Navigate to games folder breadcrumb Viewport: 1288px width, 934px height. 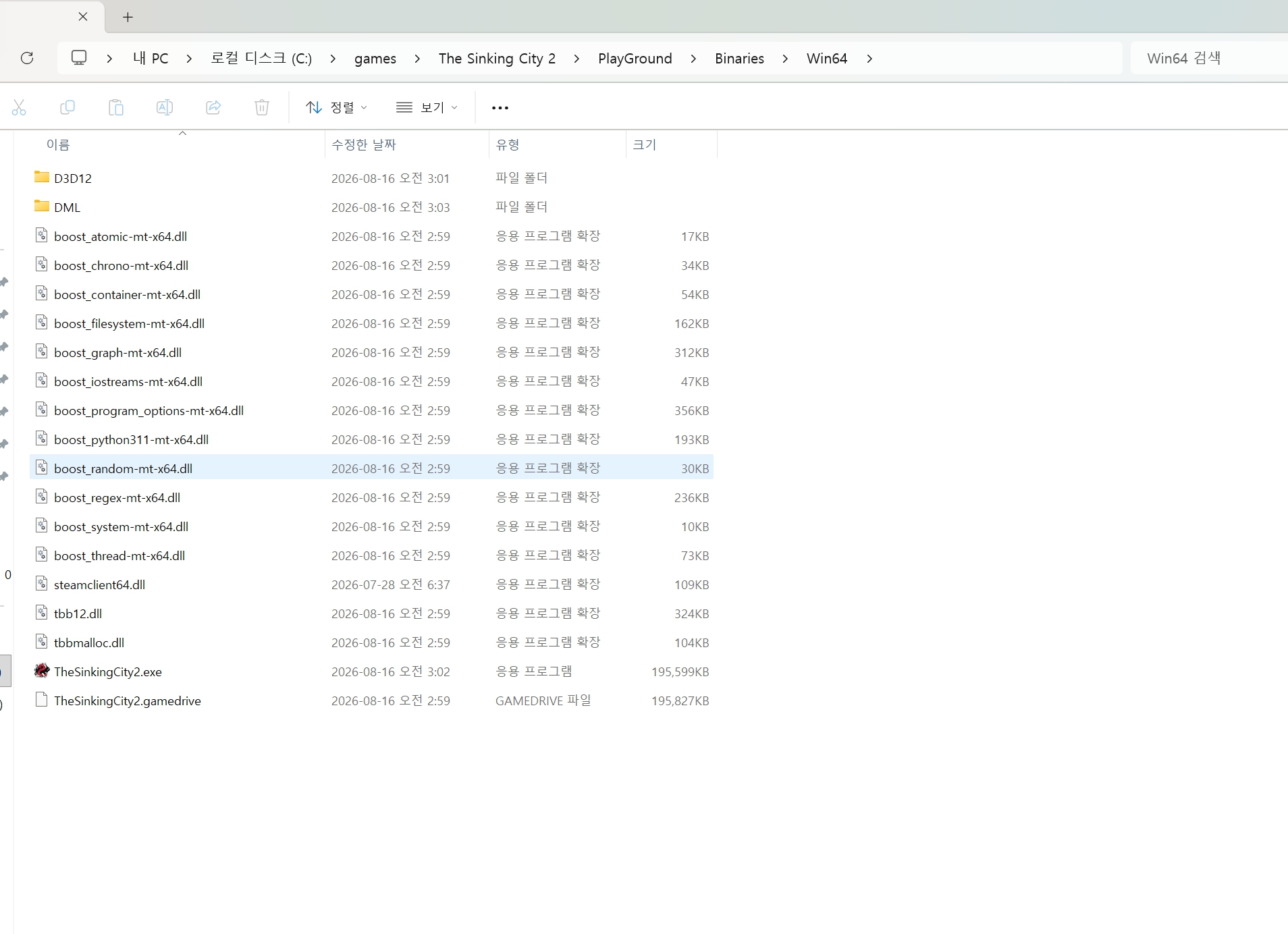[375, 59]
